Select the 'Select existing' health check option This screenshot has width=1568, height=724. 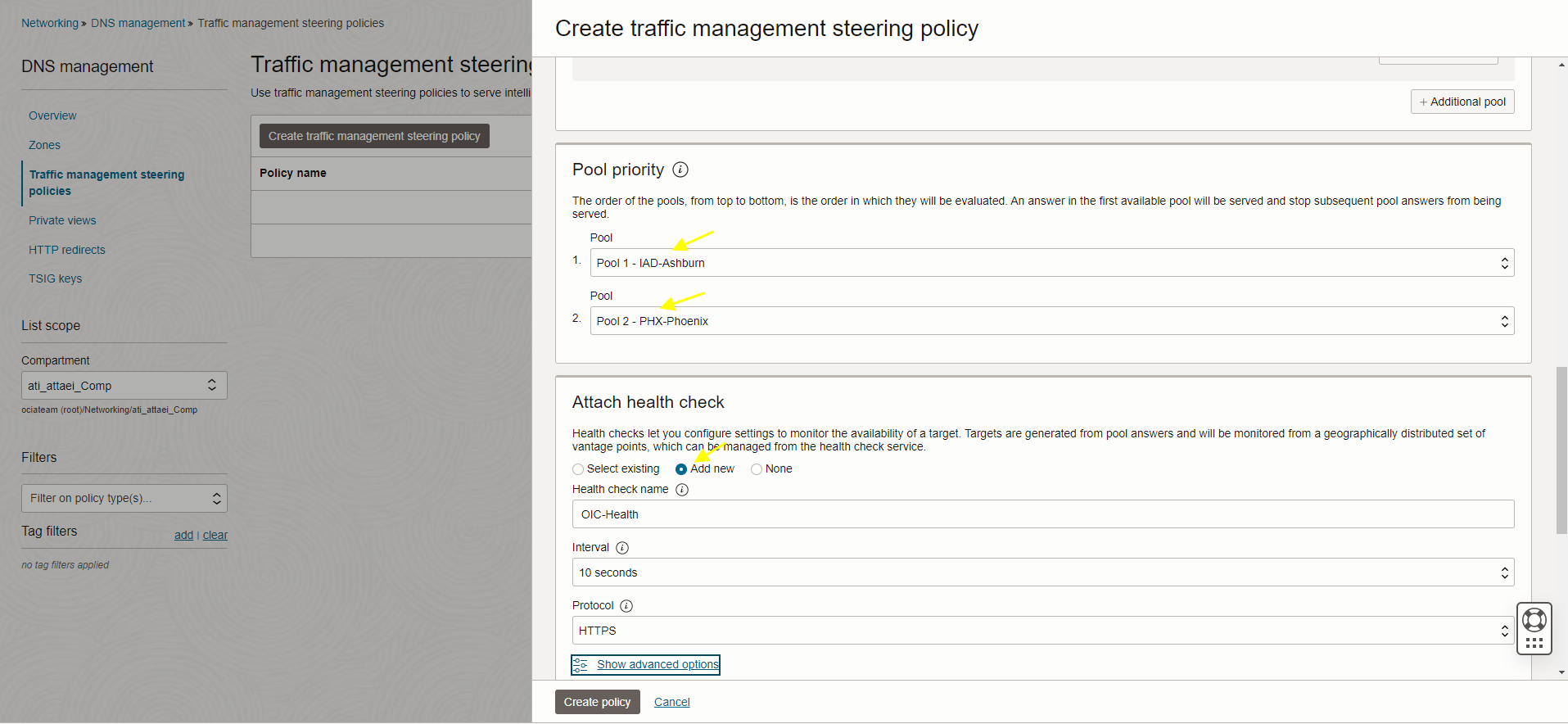pyautogui.click(x=578, y=469)
